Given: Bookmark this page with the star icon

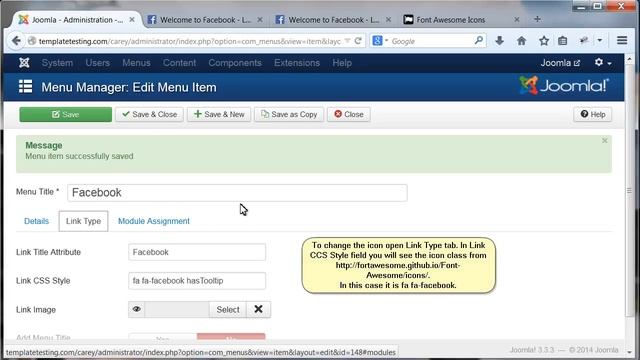Looking at the screenshot, I should click(x=544, y=40).
